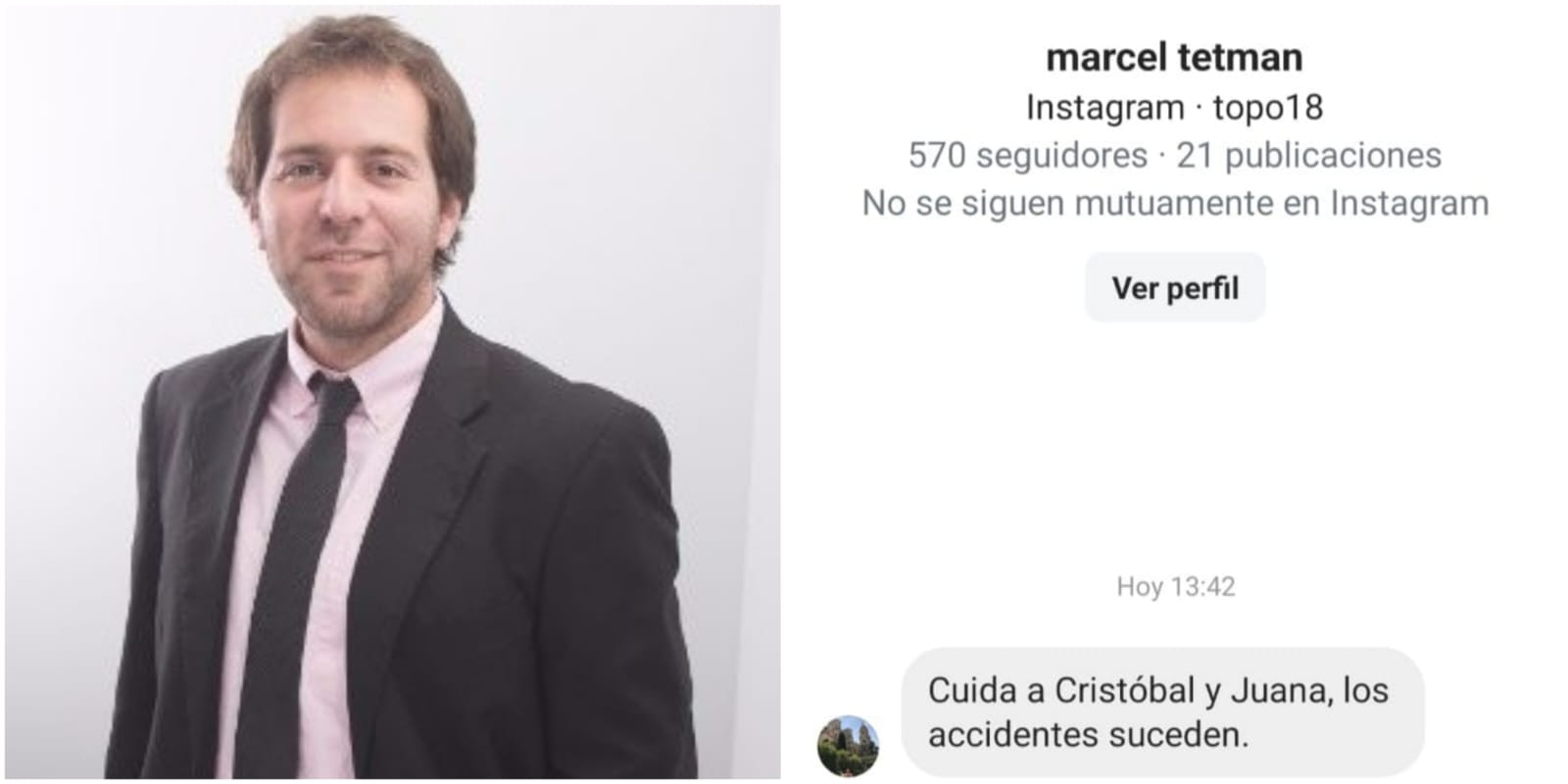Tap the sender's round avatar beside the message
Screen dimensions: 1568x784
[x=848, y=746]
